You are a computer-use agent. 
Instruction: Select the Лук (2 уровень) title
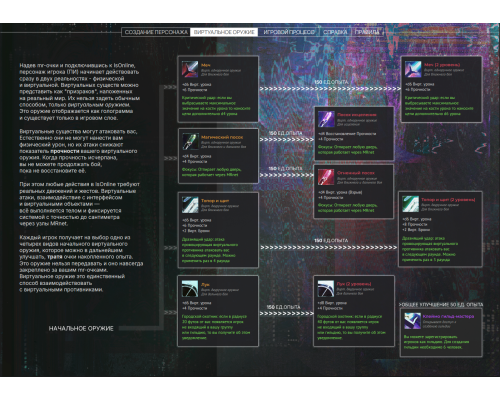(354, 284)
